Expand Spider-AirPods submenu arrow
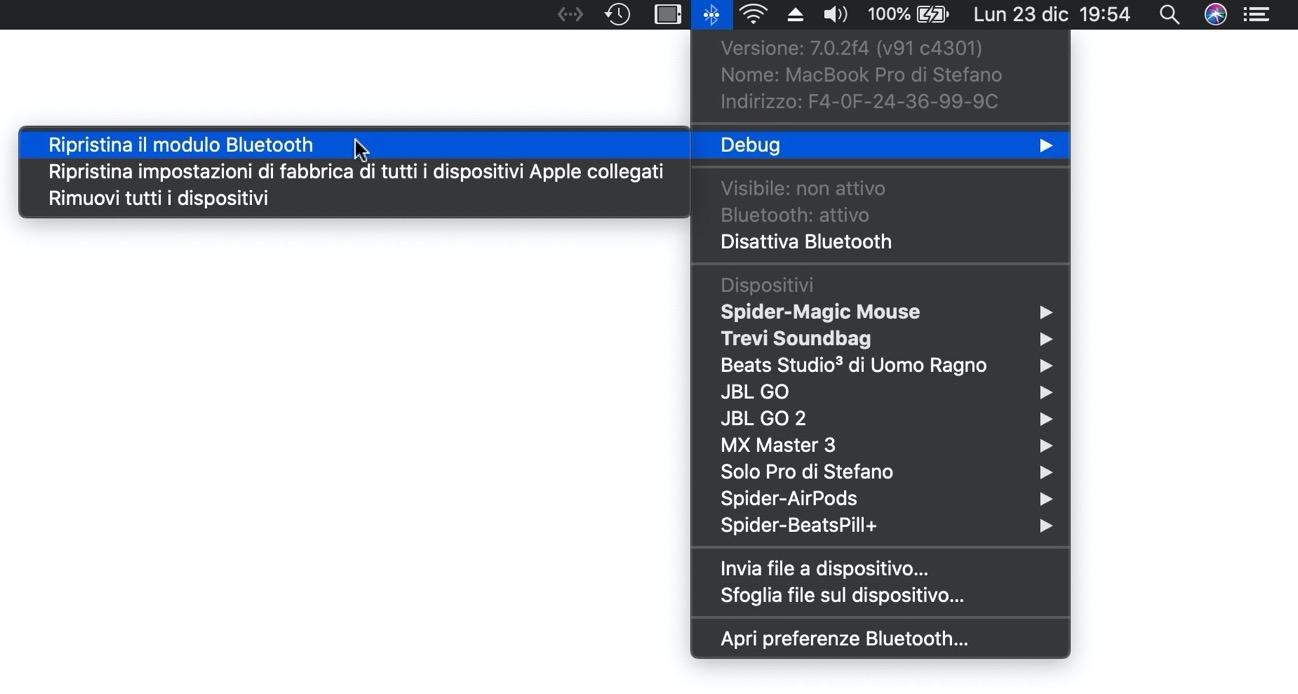 pyautogui.click(x=1045, y=499)
